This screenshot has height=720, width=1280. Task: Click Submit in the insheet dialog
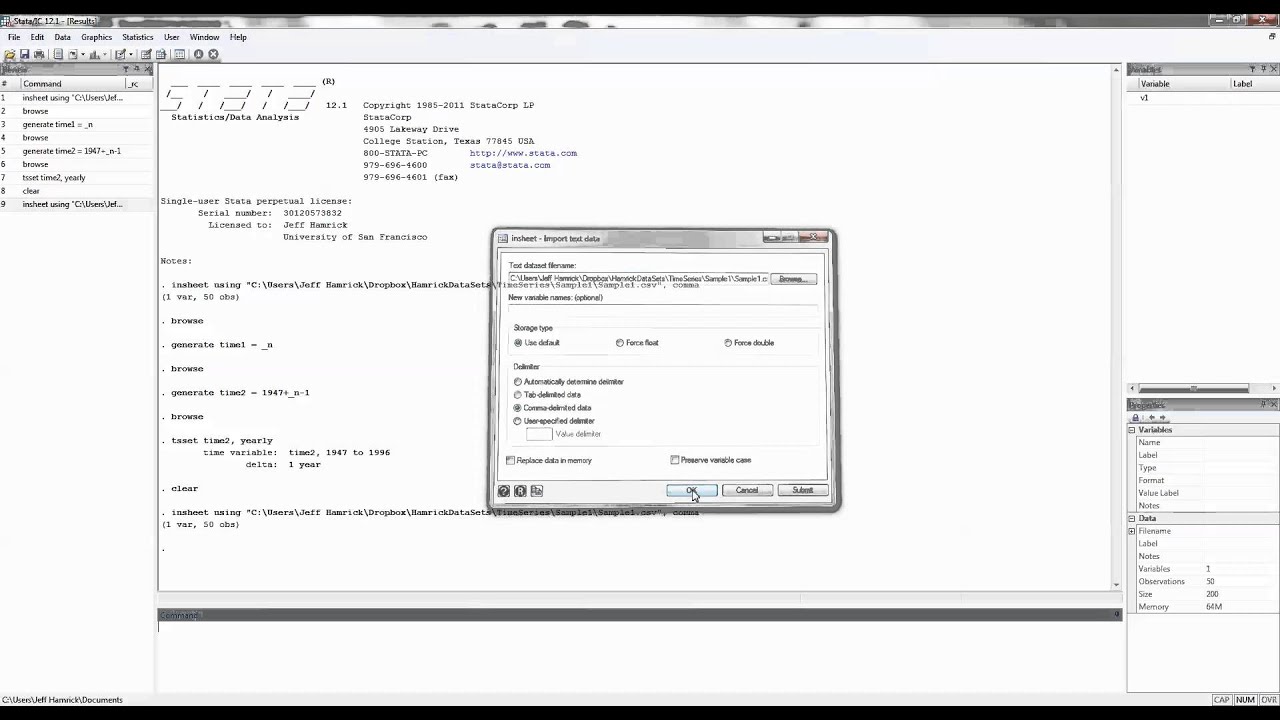pos(803,490)
